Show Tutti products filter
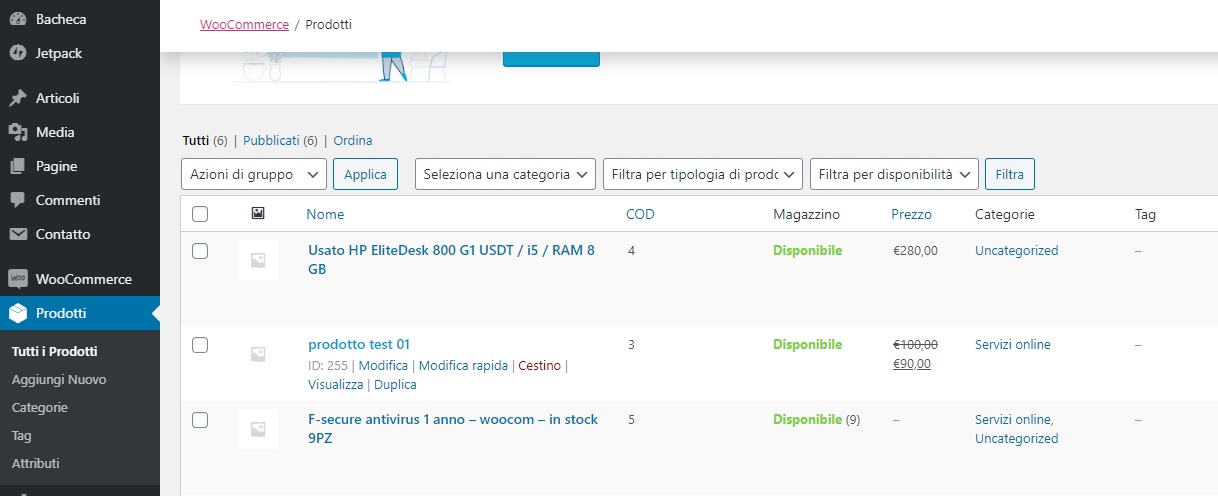1218x496 pixels. [196, 141]
